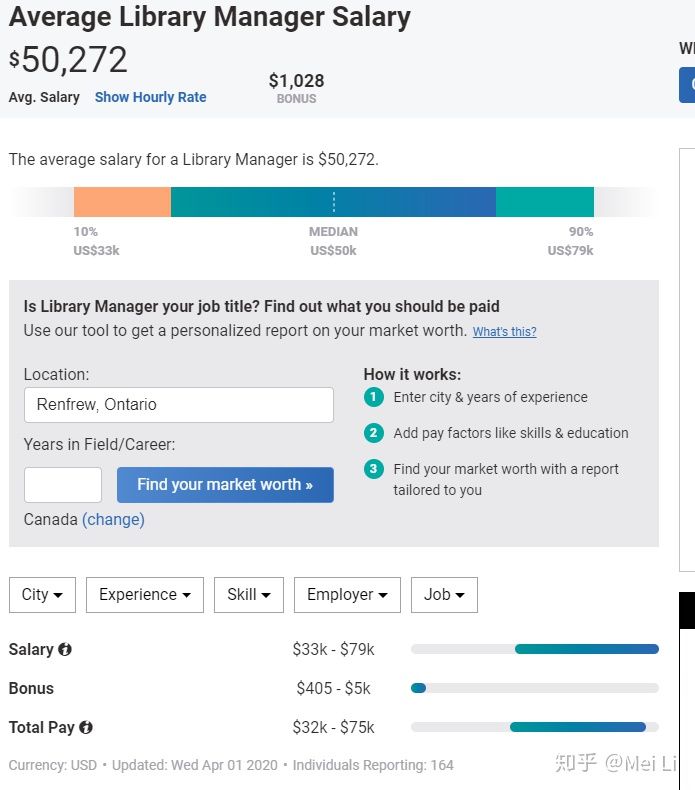
Task: Click the step 3 numbered circle icon
Action: pos(374,469)
